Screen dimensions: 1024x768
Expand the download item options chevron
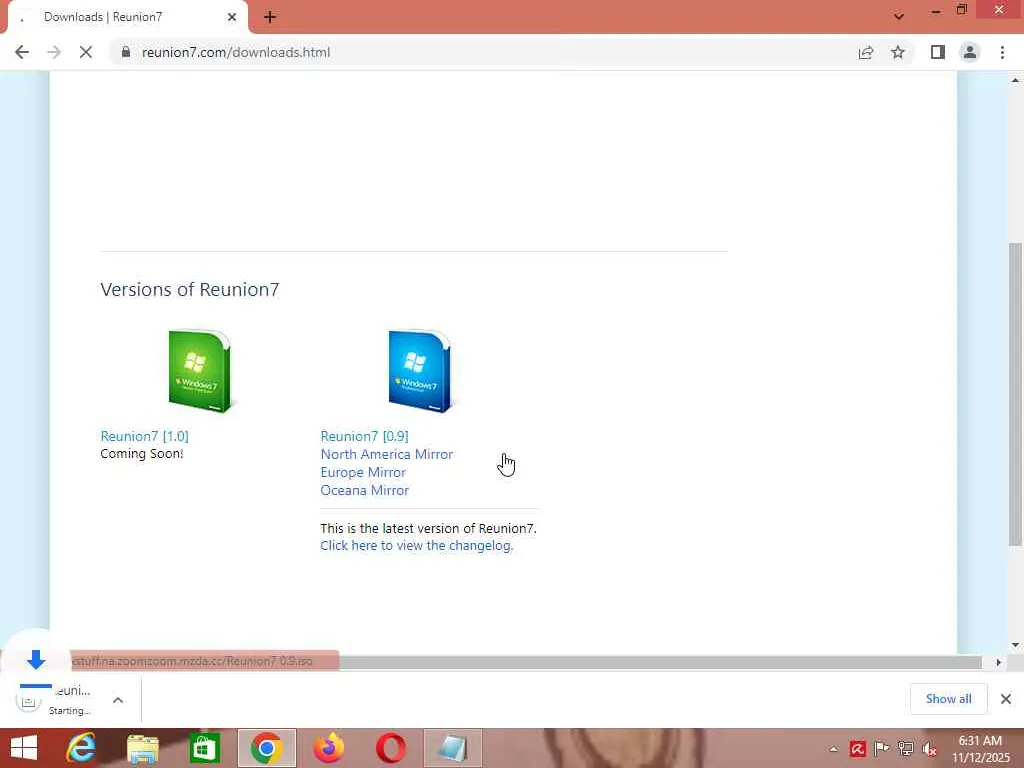coord(118,700)
